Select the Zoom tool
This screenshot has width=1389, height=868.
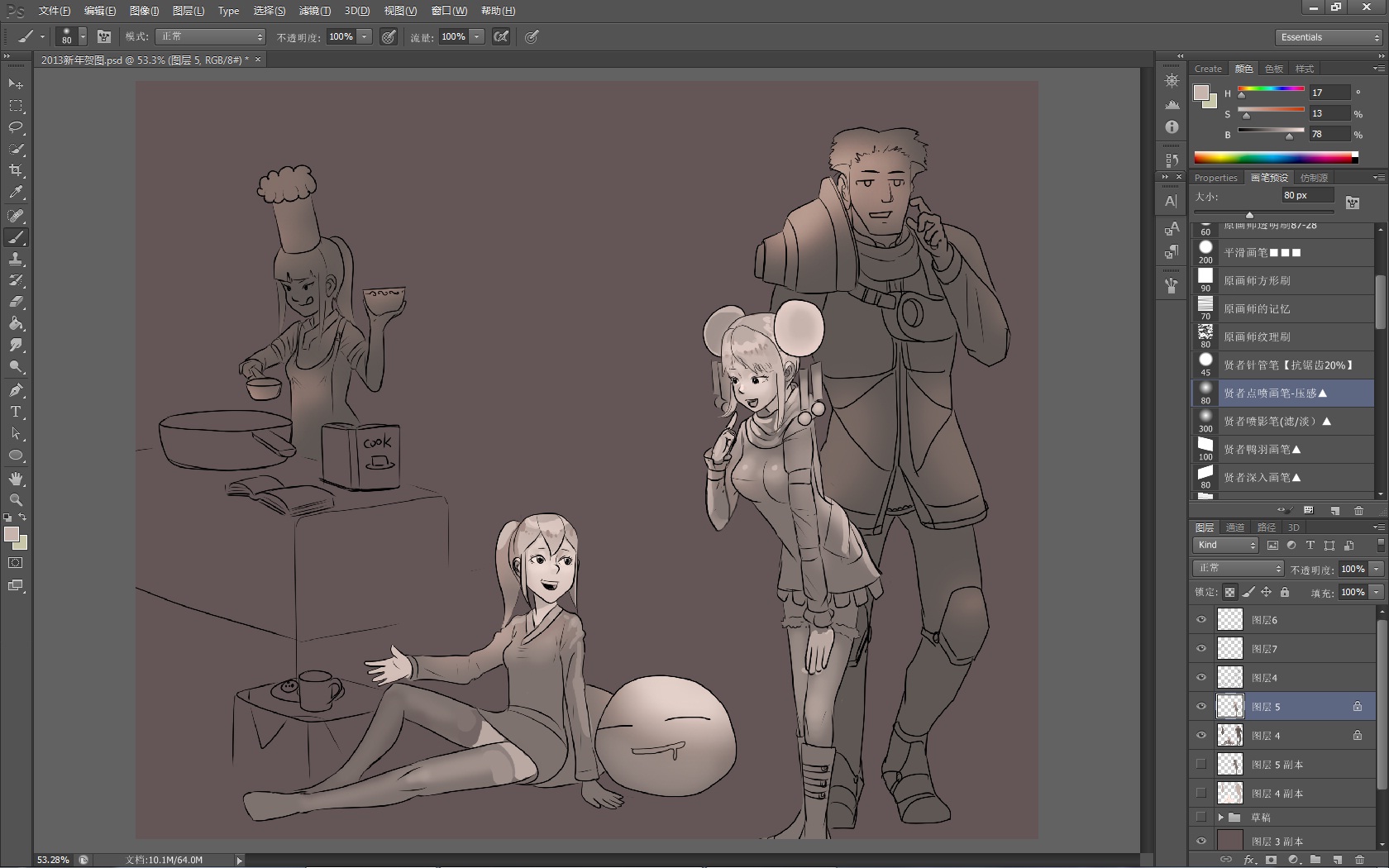pyautogui.click(x=16, y=500)
